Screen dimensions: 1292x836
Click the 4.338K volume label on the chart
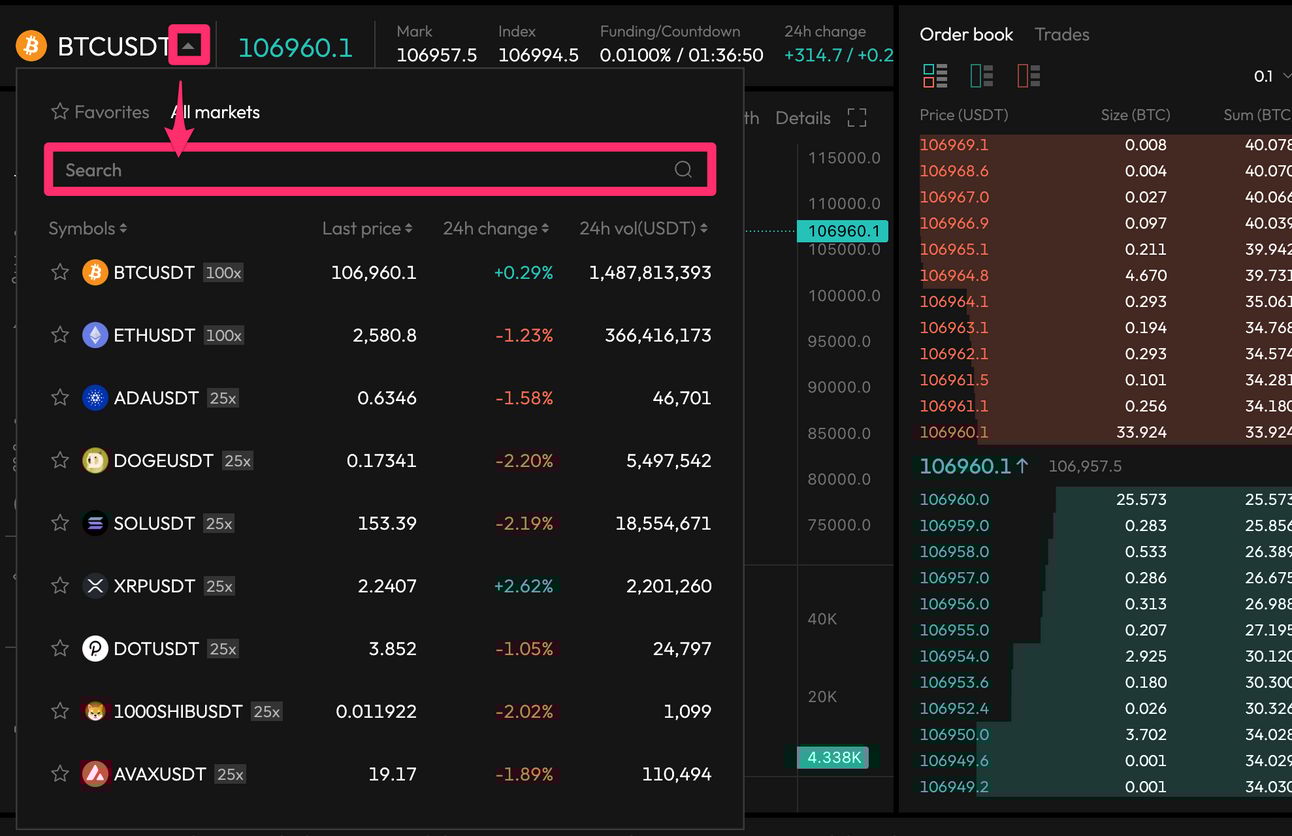point(834,757)
